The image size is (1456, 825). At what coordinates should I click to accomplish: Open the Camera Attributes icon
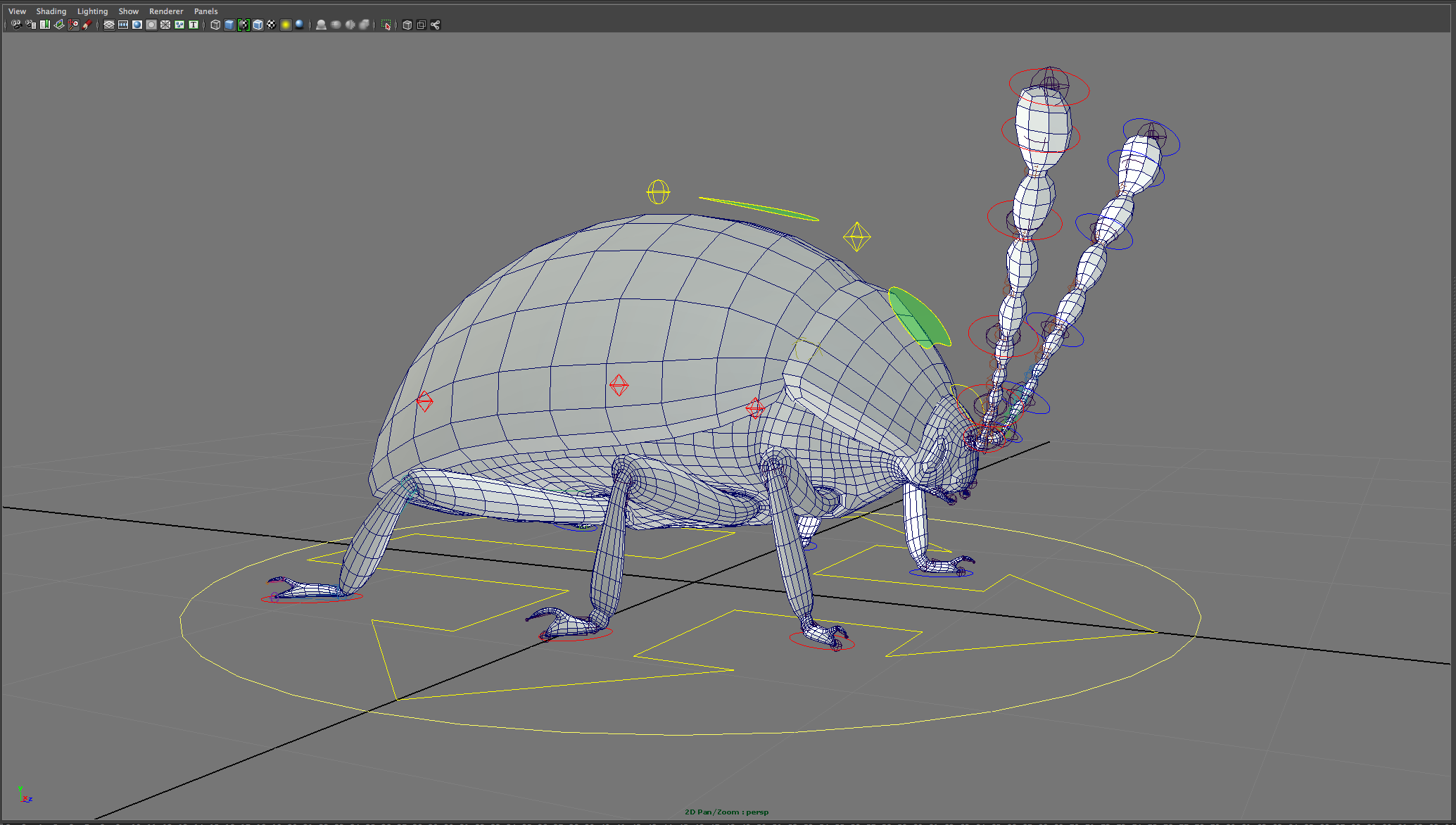click(x=30, y=25)
